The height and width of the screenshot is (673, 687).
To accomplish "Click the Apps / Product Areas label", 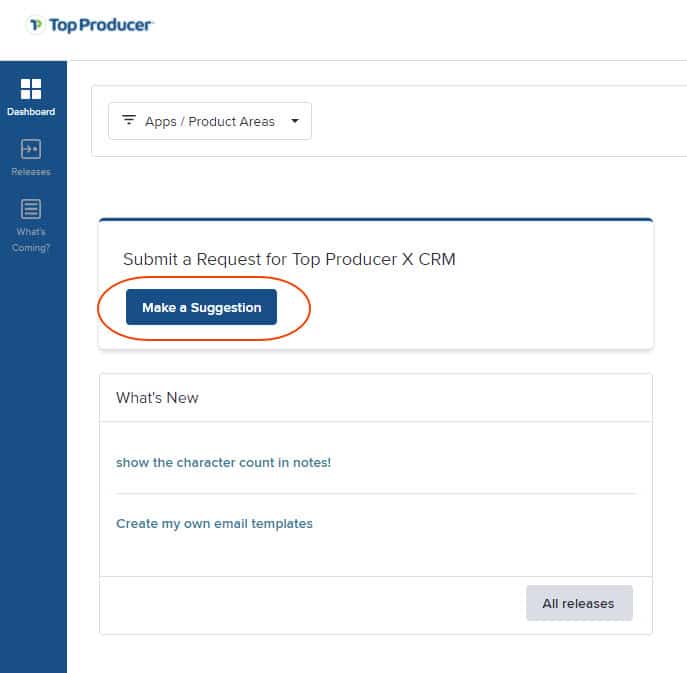I will (210, 121).
